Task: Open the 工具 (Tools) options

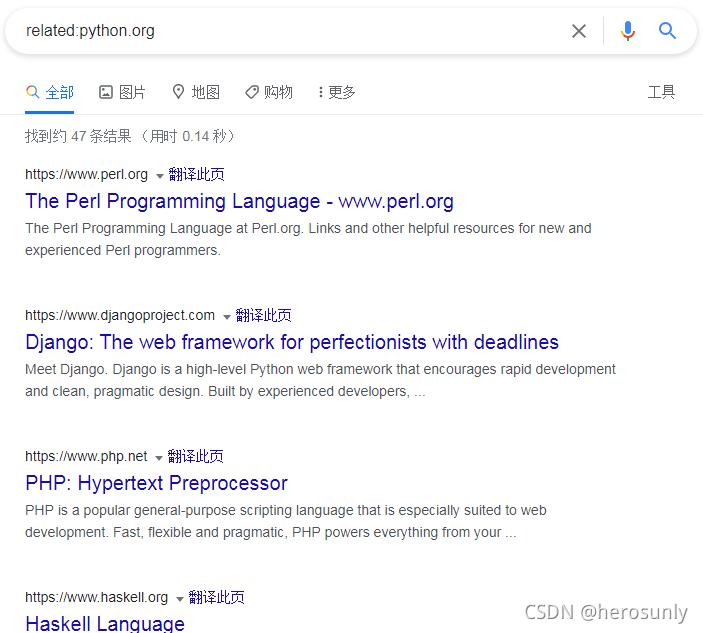Action: coord(661,92)
